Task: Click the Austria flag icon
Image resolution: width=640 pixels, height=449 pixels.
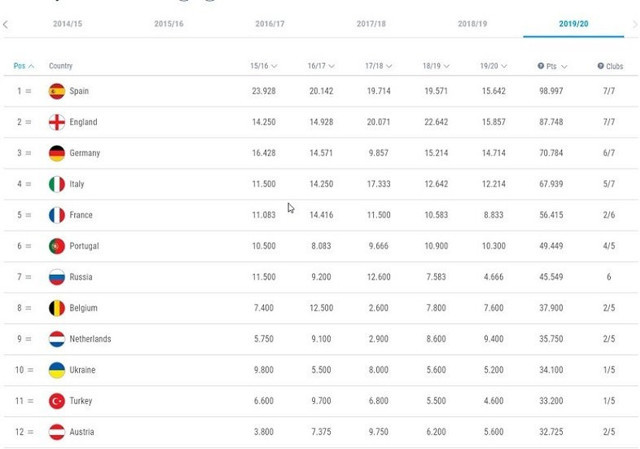Action: (57, 432)
